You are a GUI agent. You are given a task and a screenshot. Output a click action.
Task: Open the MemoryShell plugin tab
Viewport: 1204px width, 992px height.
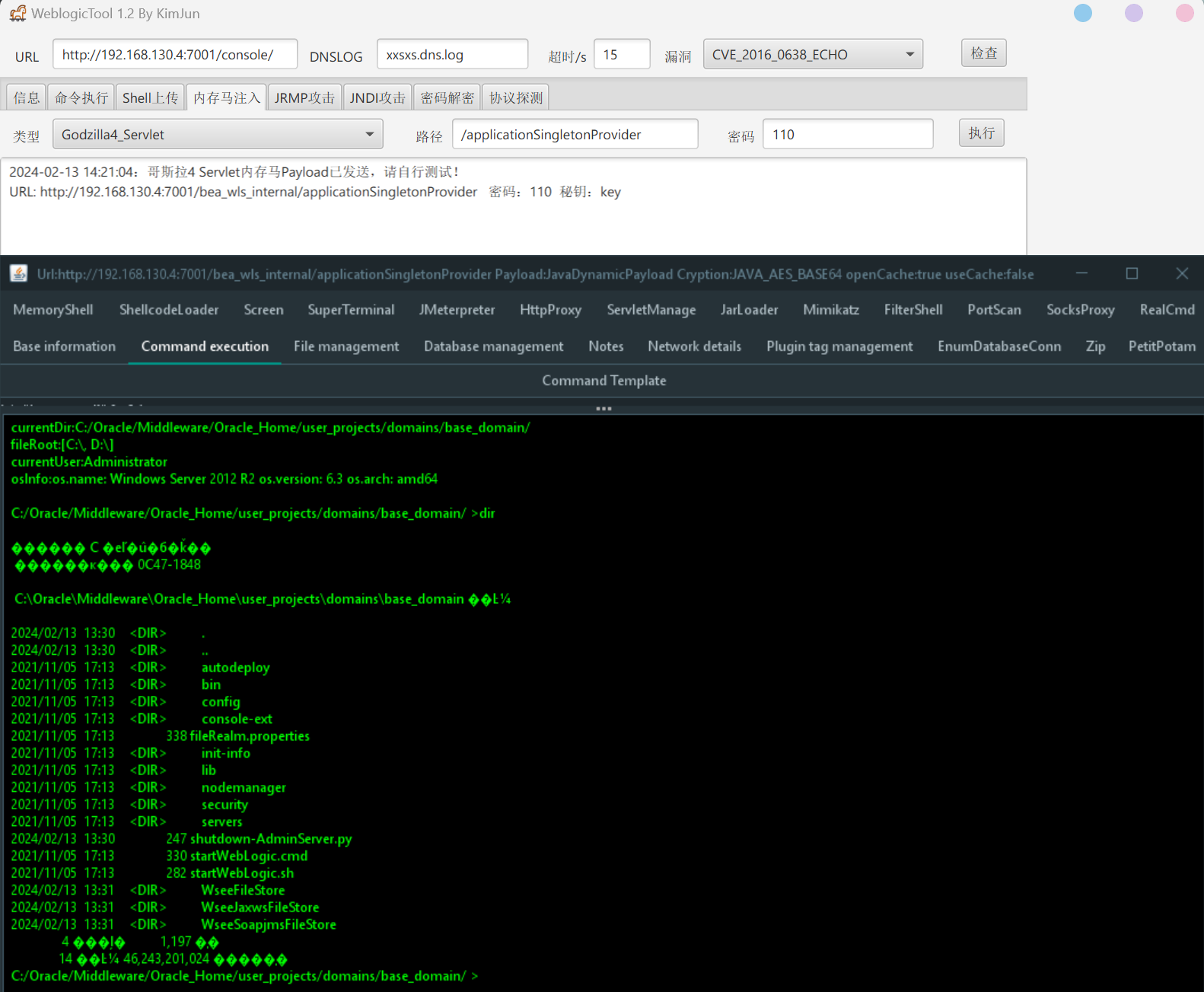pos(53,310)
